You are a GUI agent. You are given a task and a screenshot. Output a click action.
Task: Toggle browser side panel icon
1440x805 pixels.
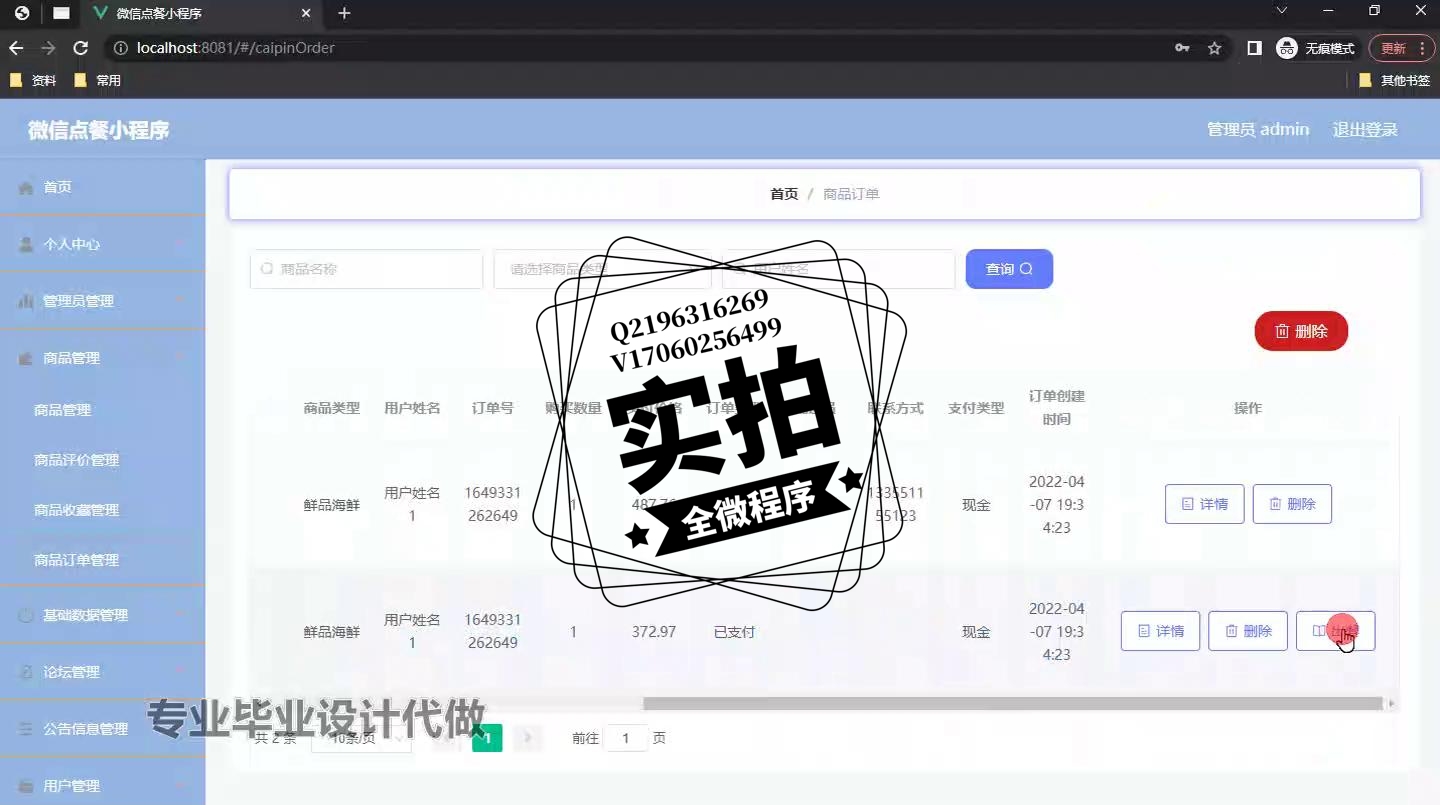click(x=1254, y=48)
